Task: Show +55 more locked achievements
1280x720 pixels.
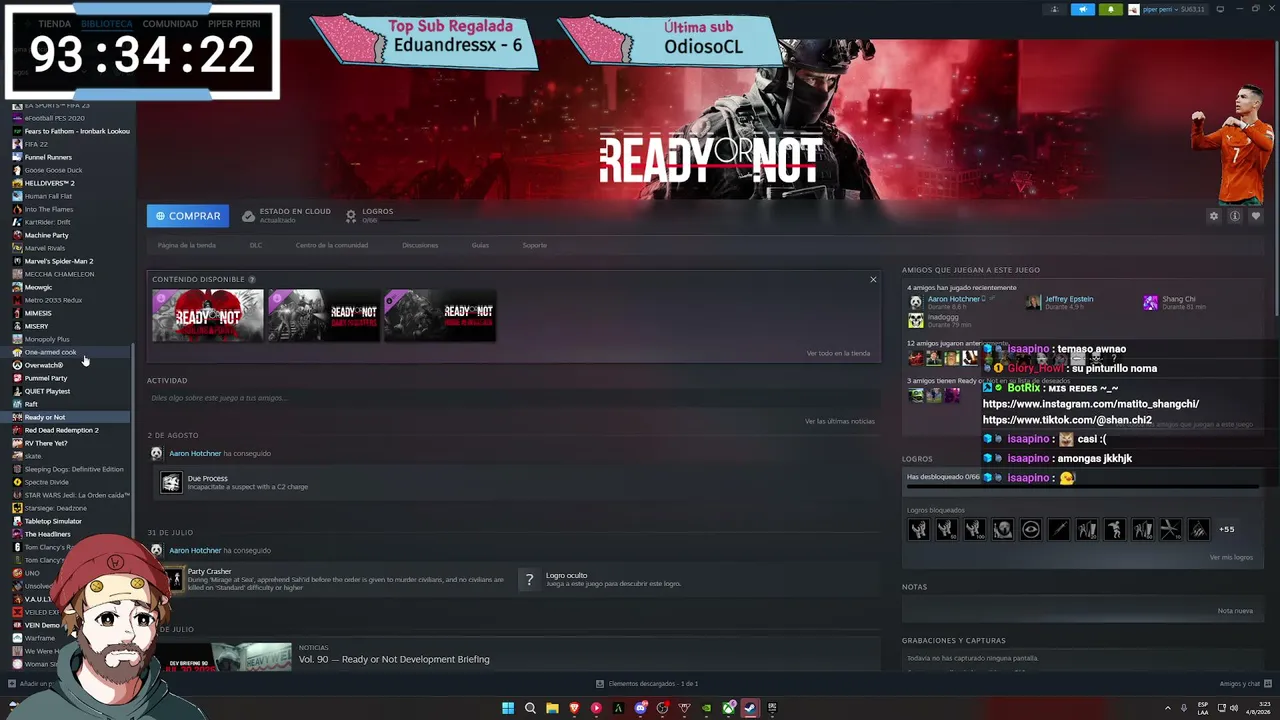Action: (1226, 529)
